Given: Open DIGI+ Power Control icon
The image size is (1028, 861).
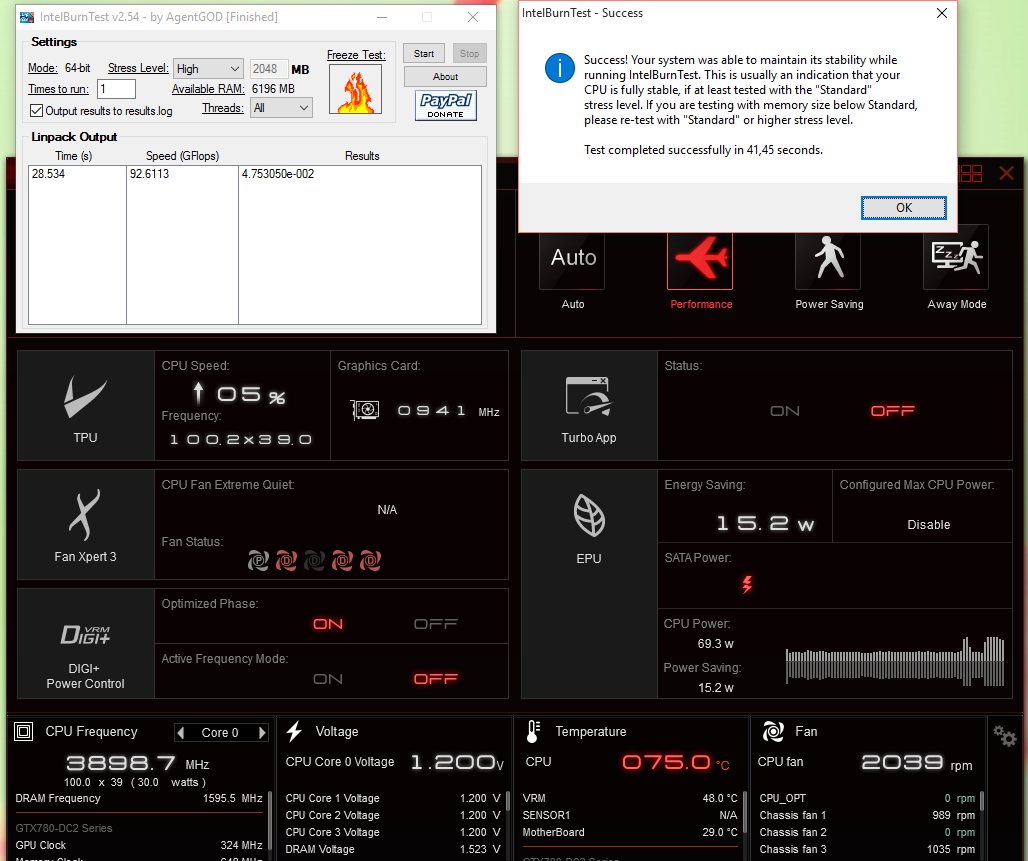Looking at the screenshot, I should pos(85,634).
